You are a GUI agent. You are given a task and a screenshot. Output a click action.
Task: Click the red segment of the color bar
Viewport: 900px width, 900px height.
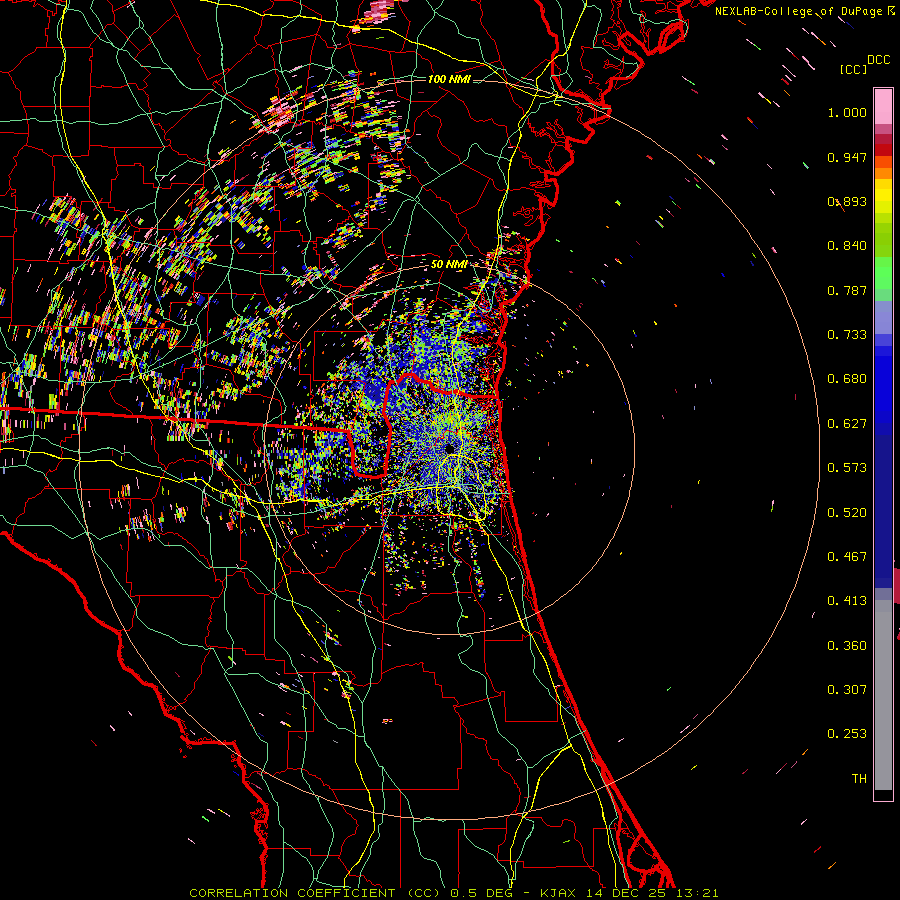883,150
